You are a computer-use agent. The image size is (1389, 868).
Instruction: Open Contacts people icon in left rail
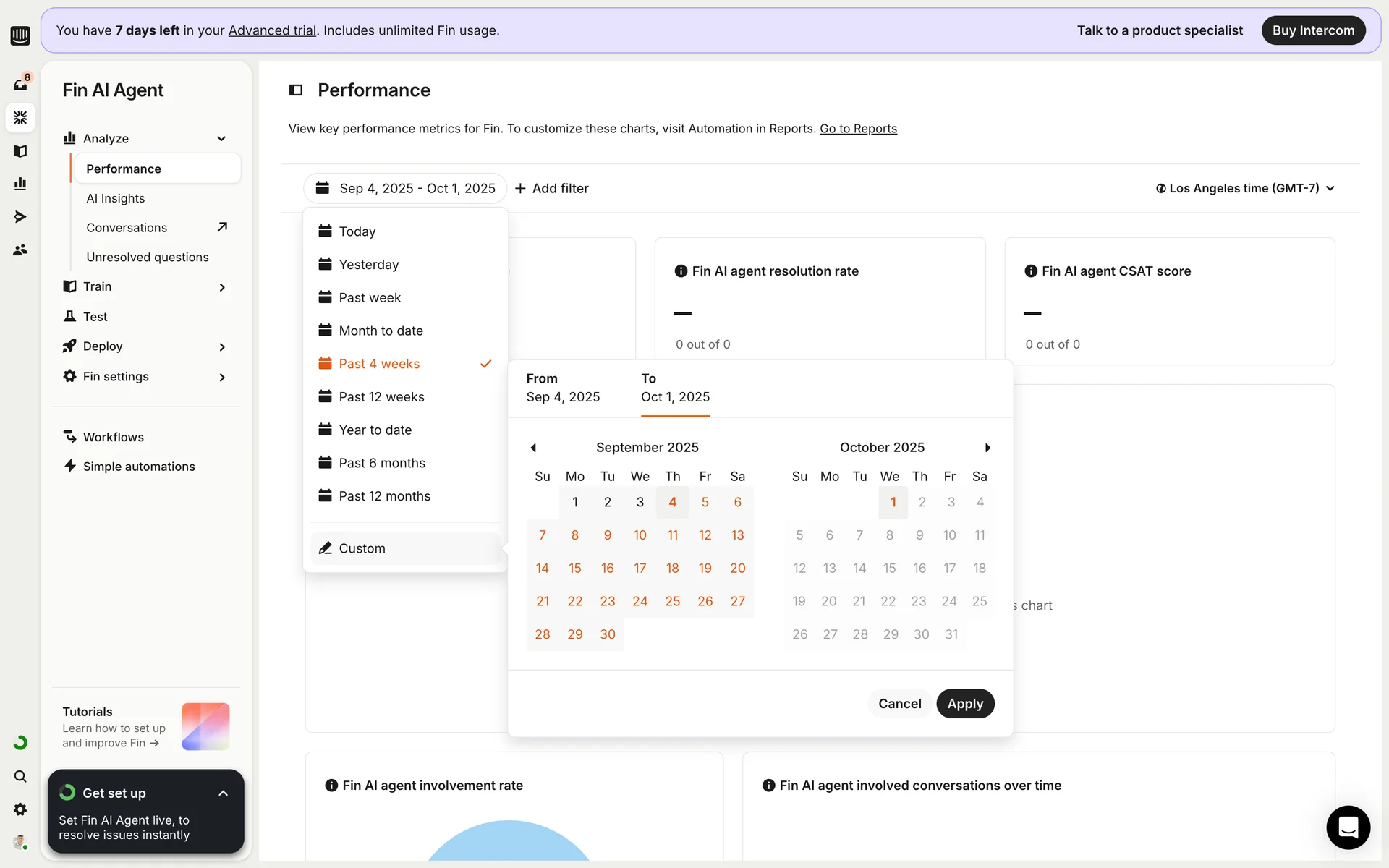(20, 250)
